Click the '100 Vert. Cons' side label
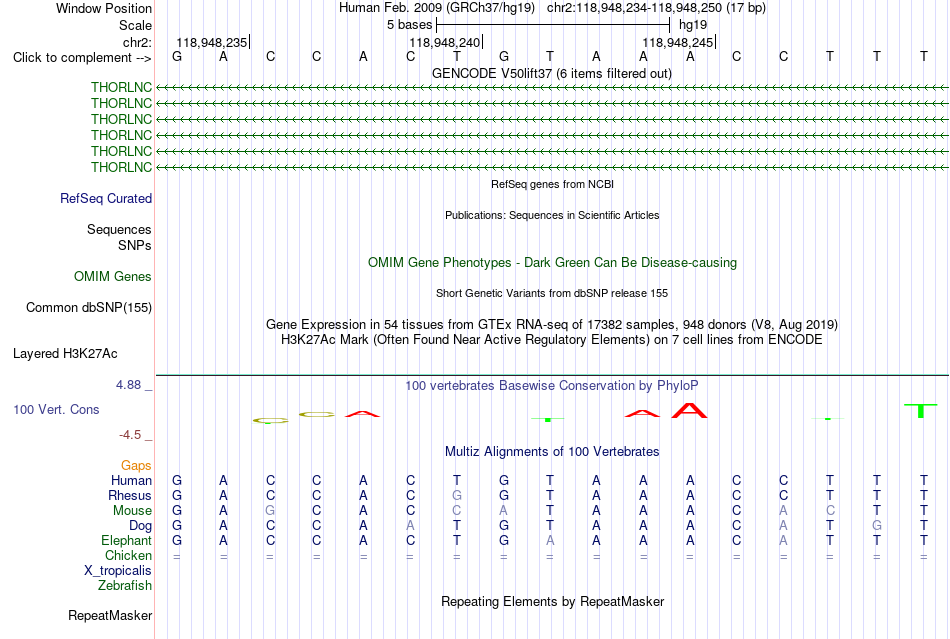The width and height of the screenshot is (950, 639). [56, 409]
